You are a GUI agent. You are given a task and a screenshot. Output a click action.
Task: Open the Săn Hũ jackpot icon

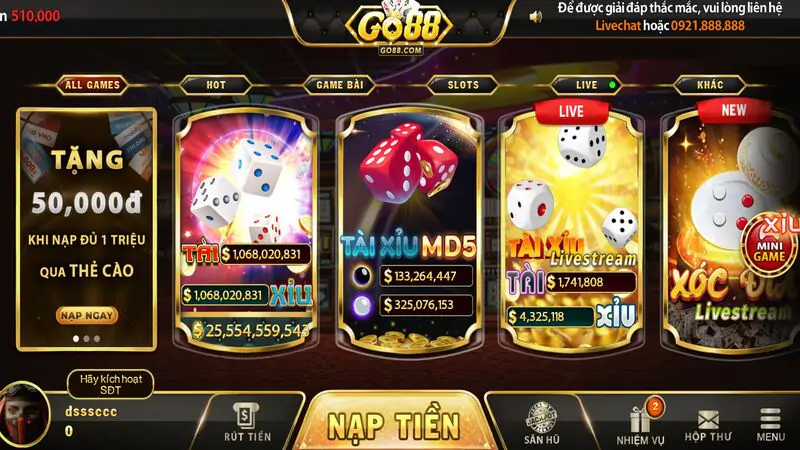pos(541,417)
